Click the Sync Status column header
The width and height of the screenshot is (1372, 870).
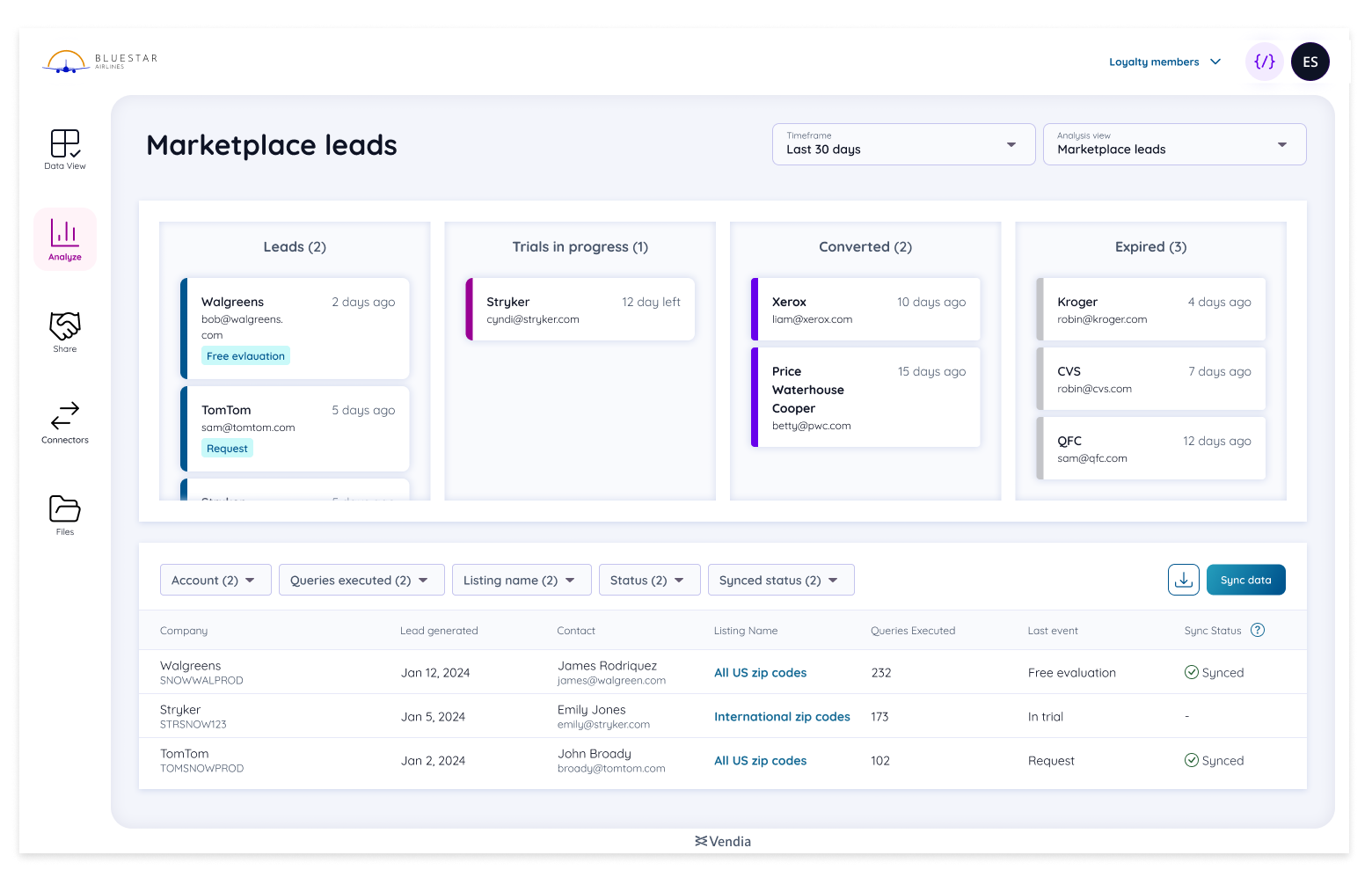1213,631
